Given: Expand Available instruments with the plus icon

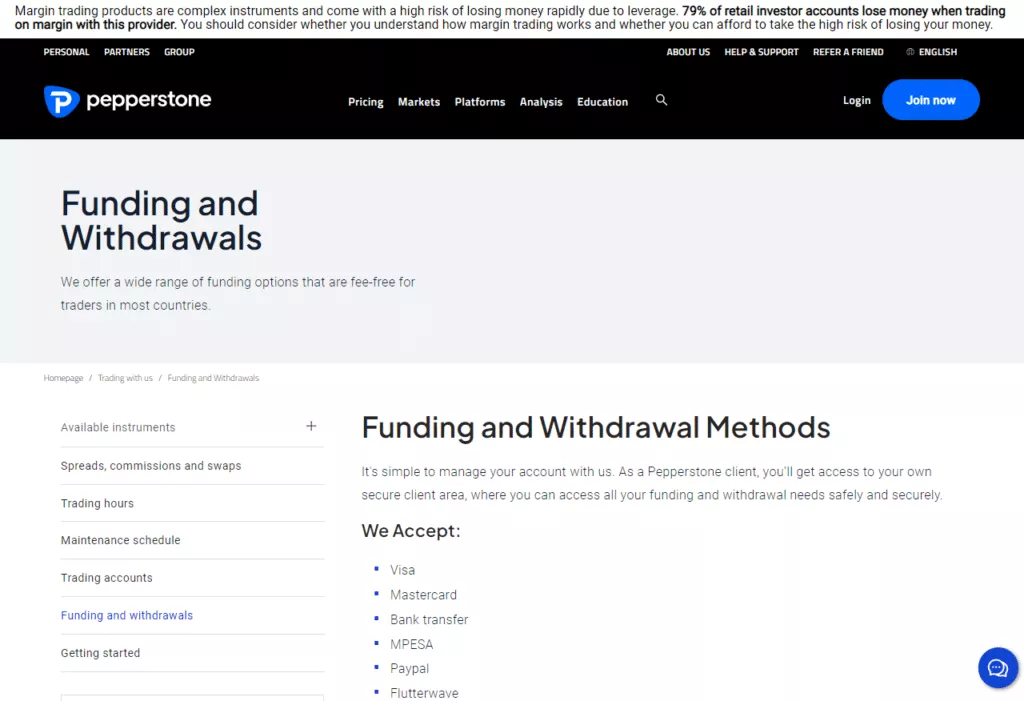Looking at the screenshot, I should [x=311, y=426].
